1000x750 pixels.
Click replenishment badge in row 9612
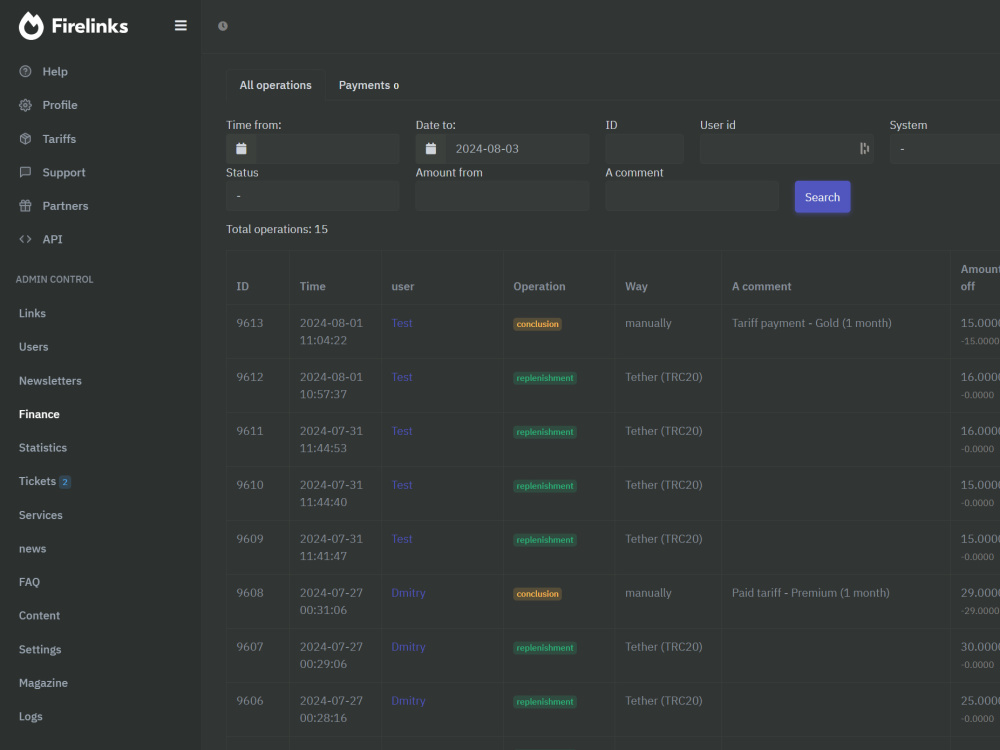coord(545,378)
